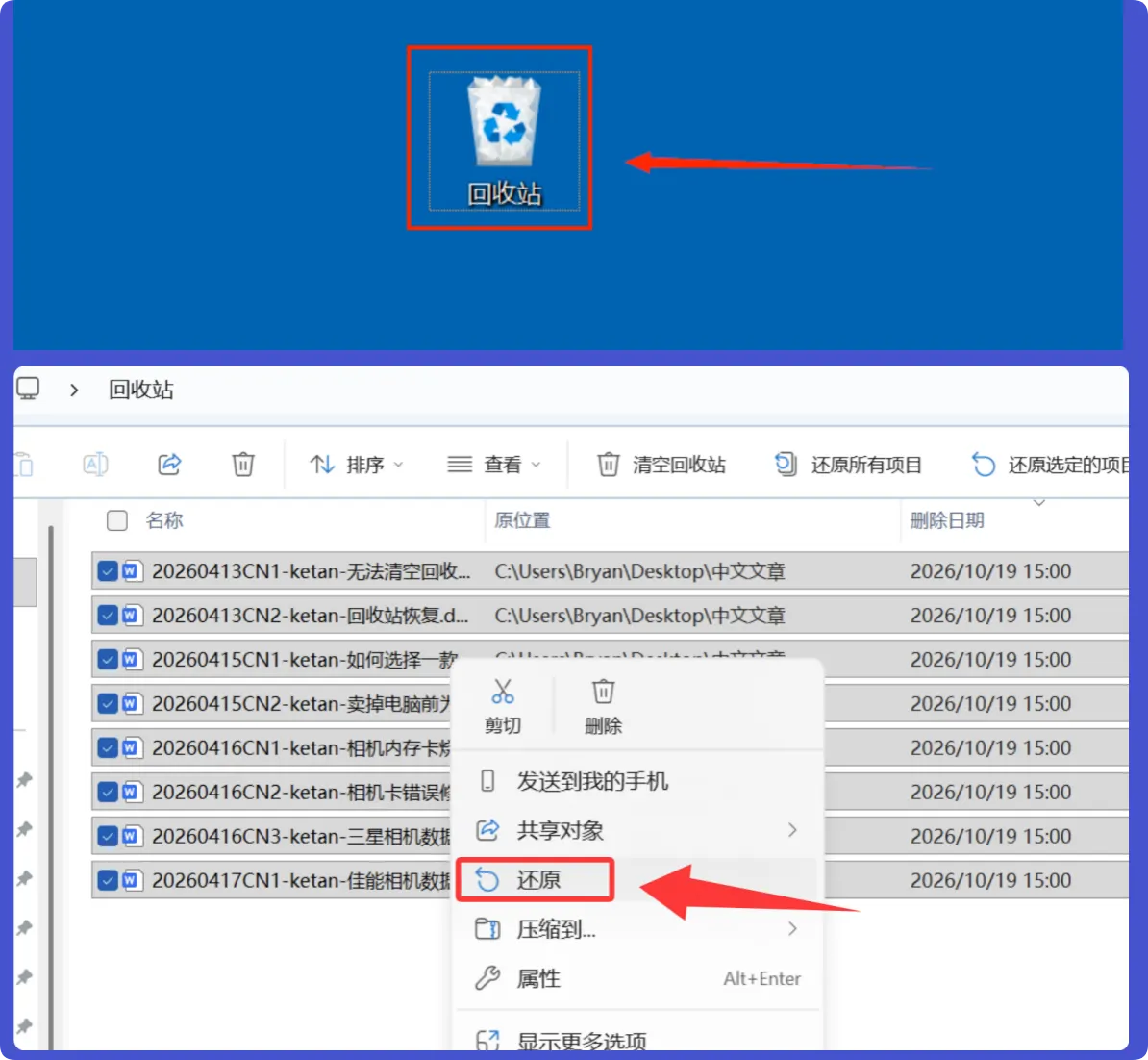
Task: Click 回收站 in the address breadcrumb
Action: click(141, 390)
